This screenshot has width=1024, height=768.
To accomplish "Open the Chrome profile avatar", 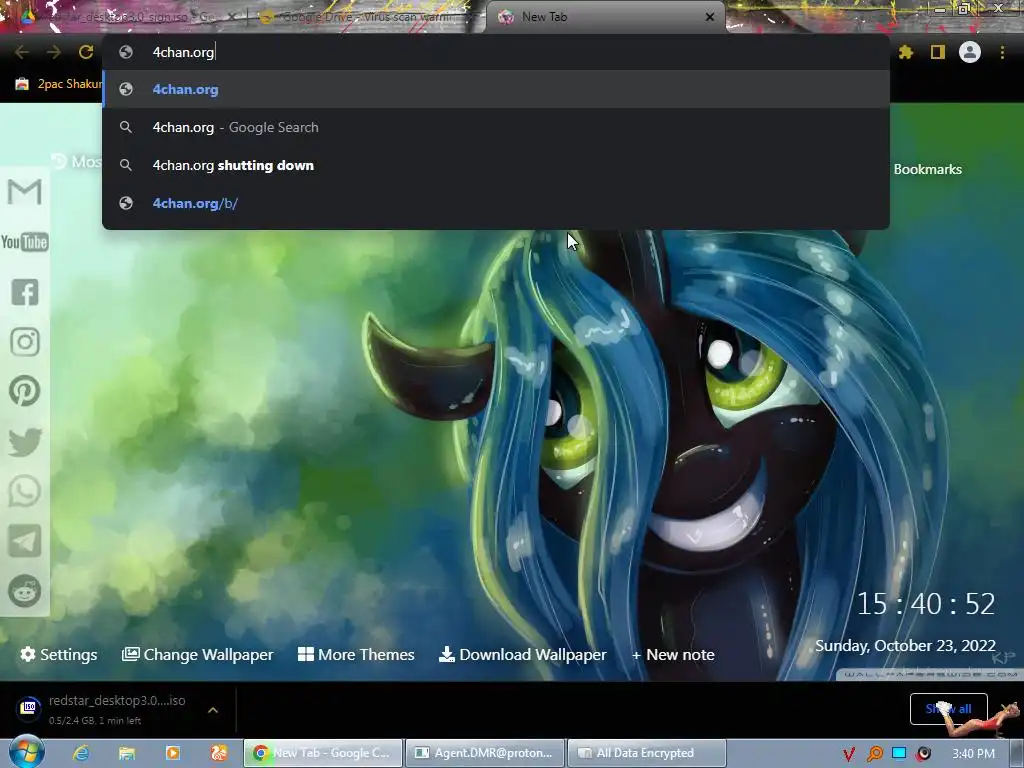I will [x=970, y=52].
